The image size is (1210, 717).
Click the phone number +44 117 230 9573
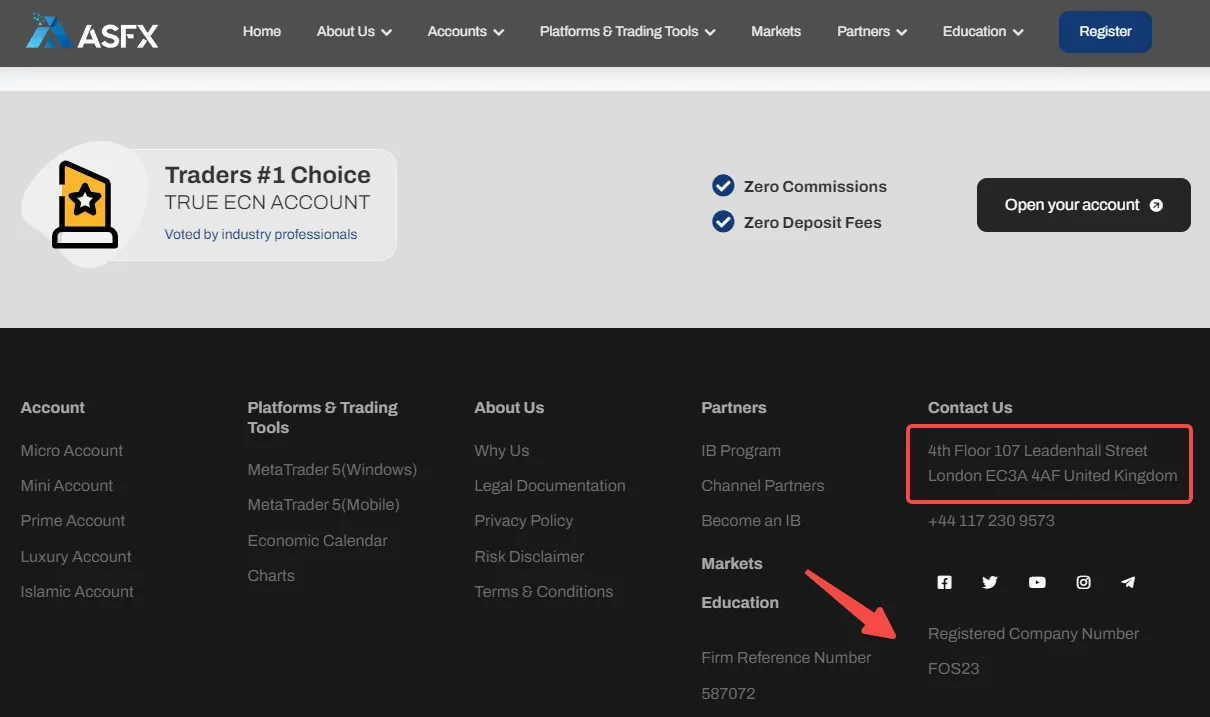tap(991, 521)
